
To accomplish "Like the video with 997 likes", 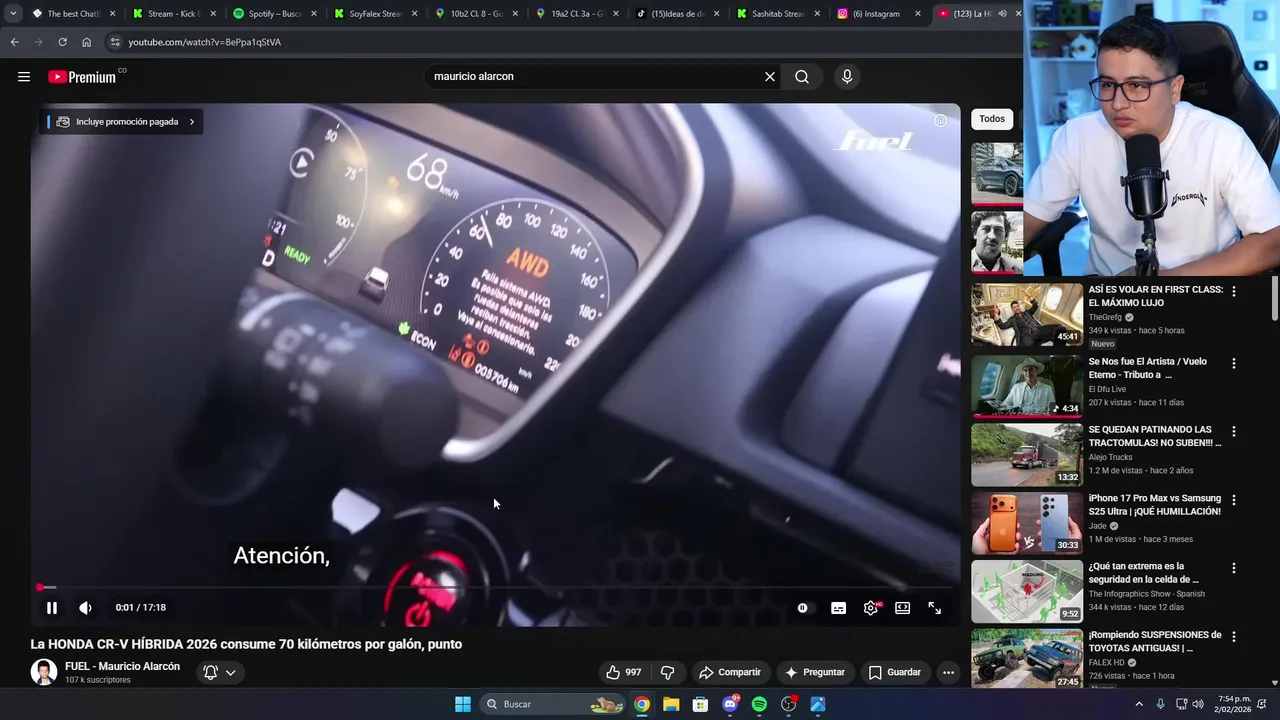I will tap(624, 672).
